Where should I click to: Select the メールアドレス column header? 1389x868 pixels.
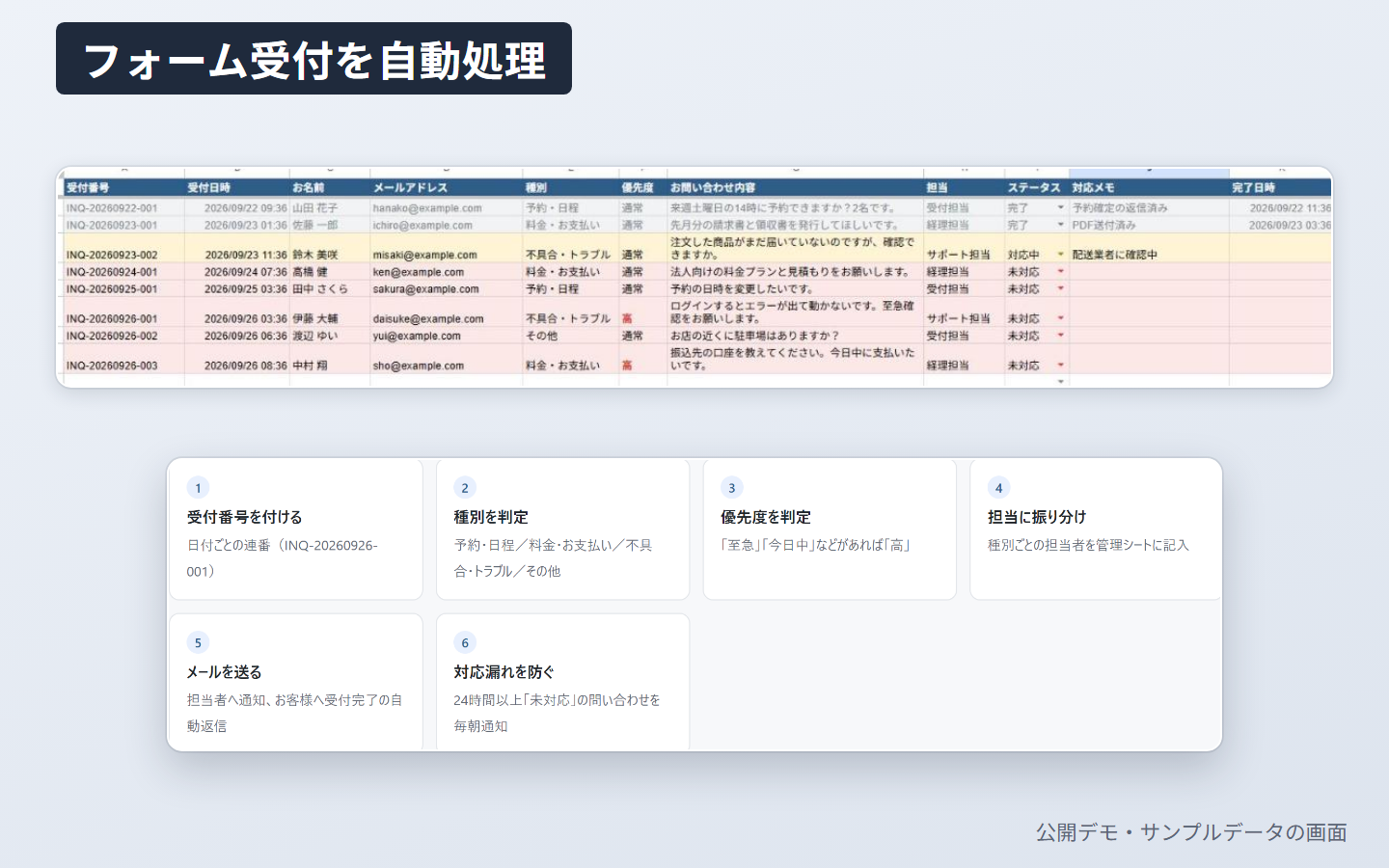point(446,188)
